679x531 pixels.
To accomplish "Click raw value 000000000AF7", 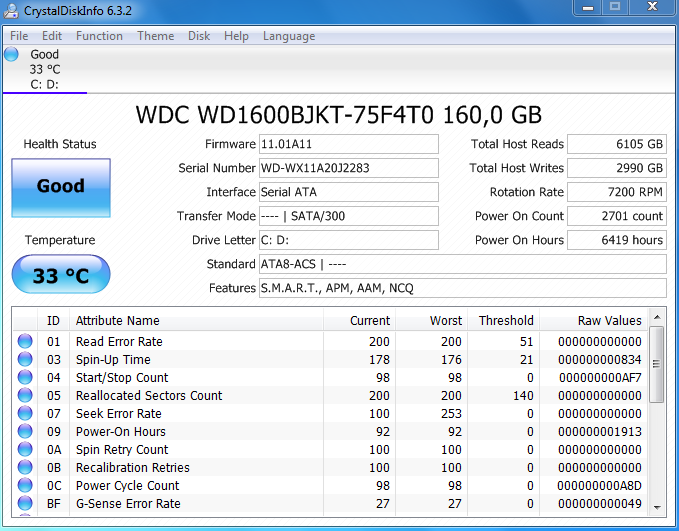I will [600, 378].
